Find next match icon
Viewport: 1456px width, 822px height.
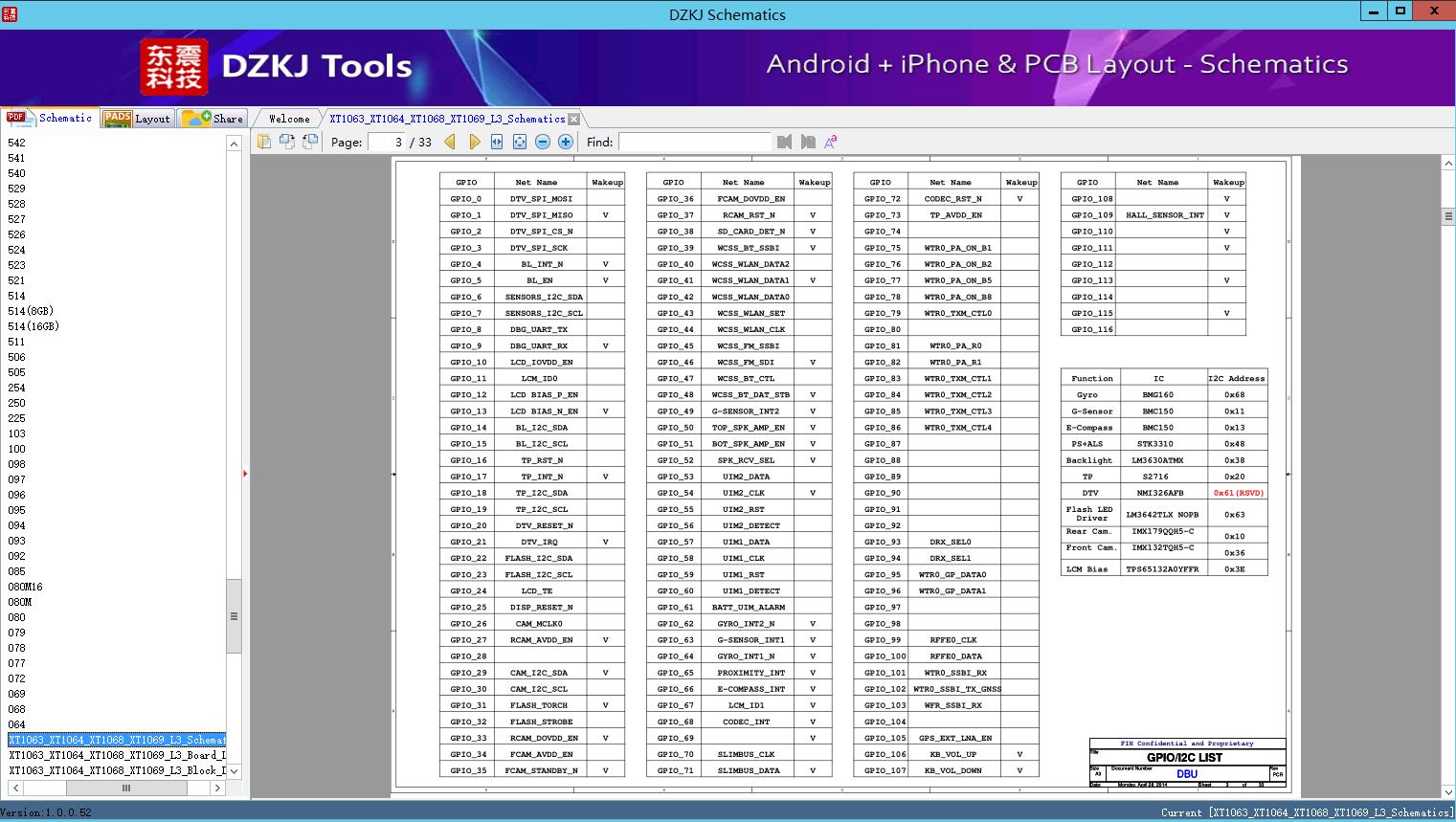(808, 142)
